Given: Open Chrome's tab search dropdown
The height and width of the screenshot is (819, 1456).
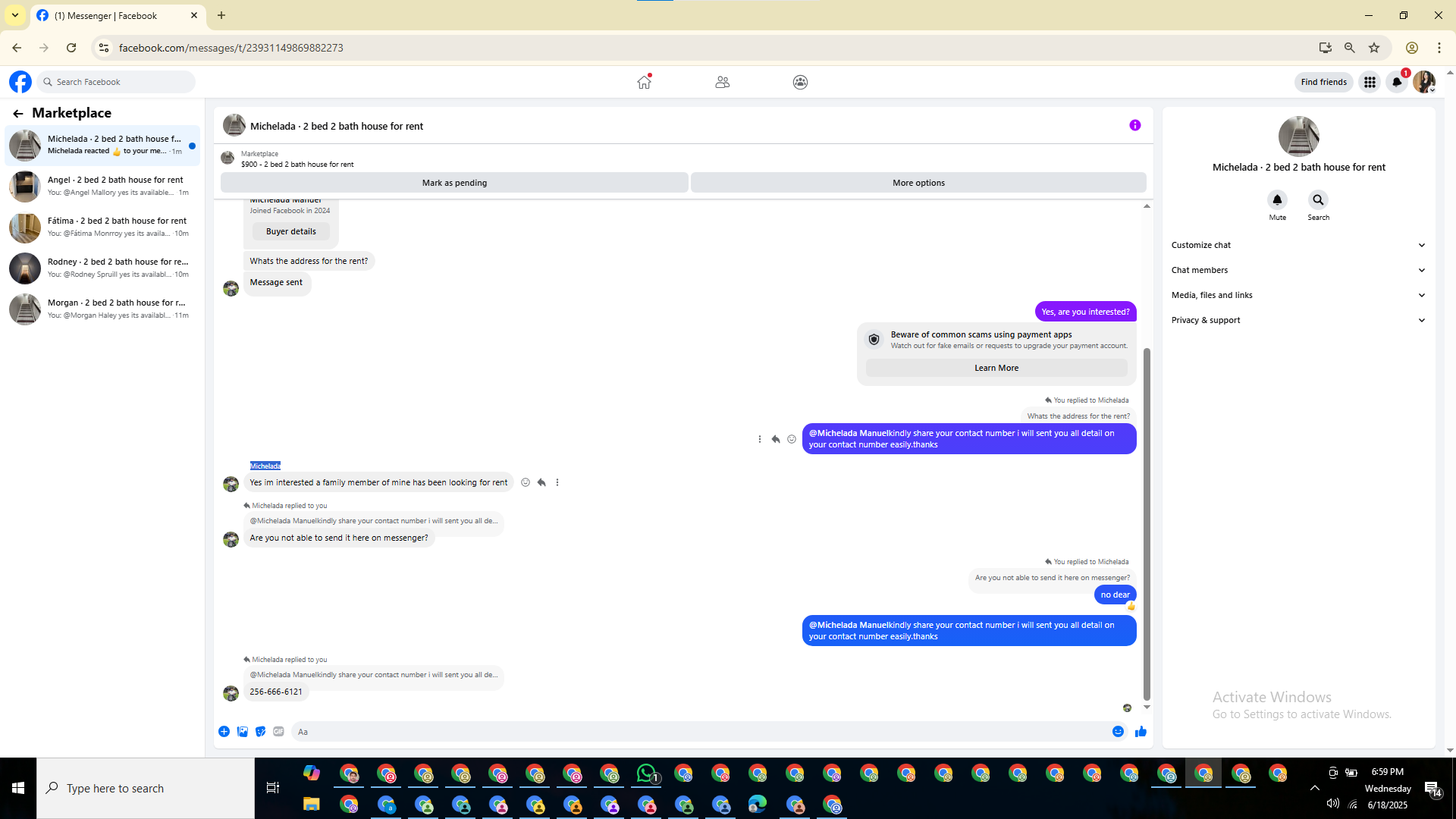Looking at the screenshot, I should click(15, 15).
